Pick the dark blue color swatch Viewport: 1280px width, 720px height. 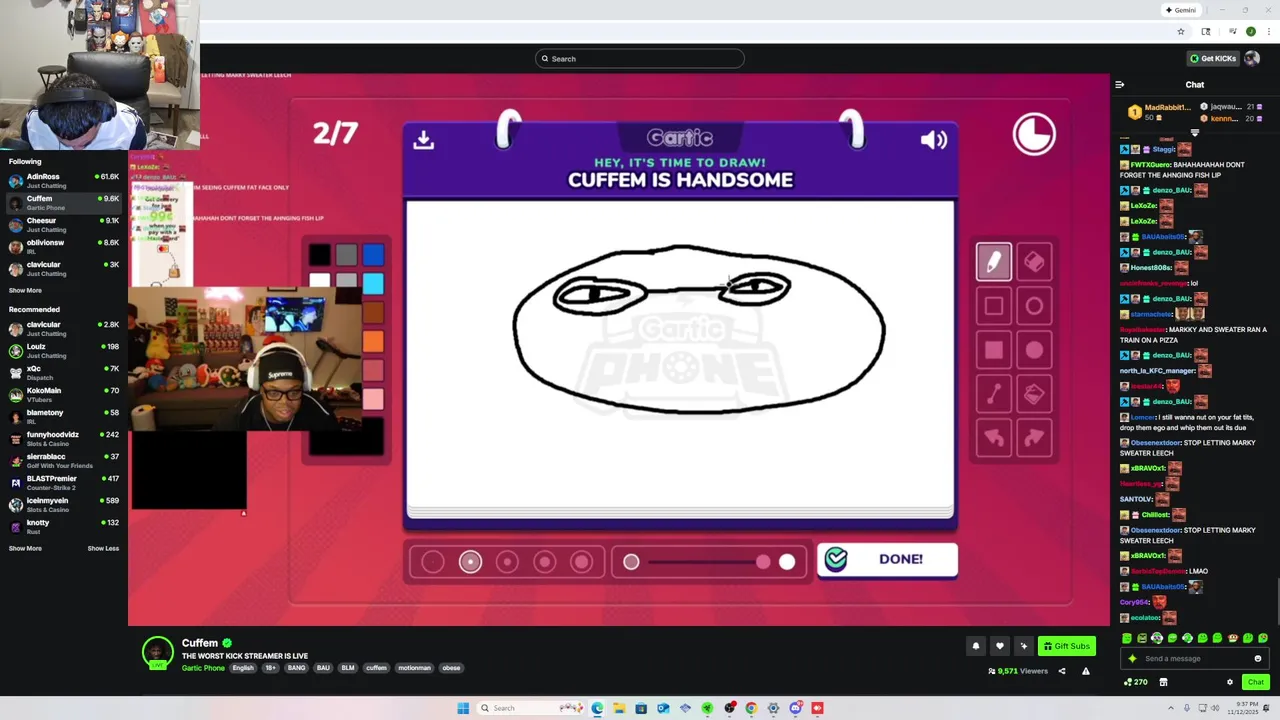tap(373, 255)
